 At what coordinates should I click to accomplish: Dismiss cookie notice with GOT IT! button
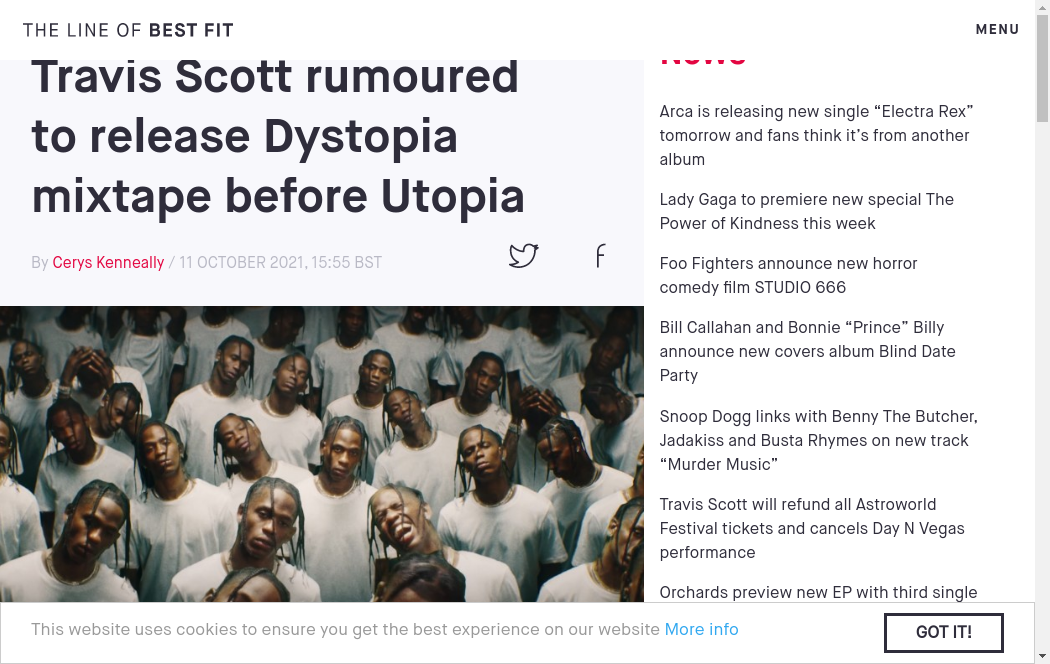tap(944, 633)
